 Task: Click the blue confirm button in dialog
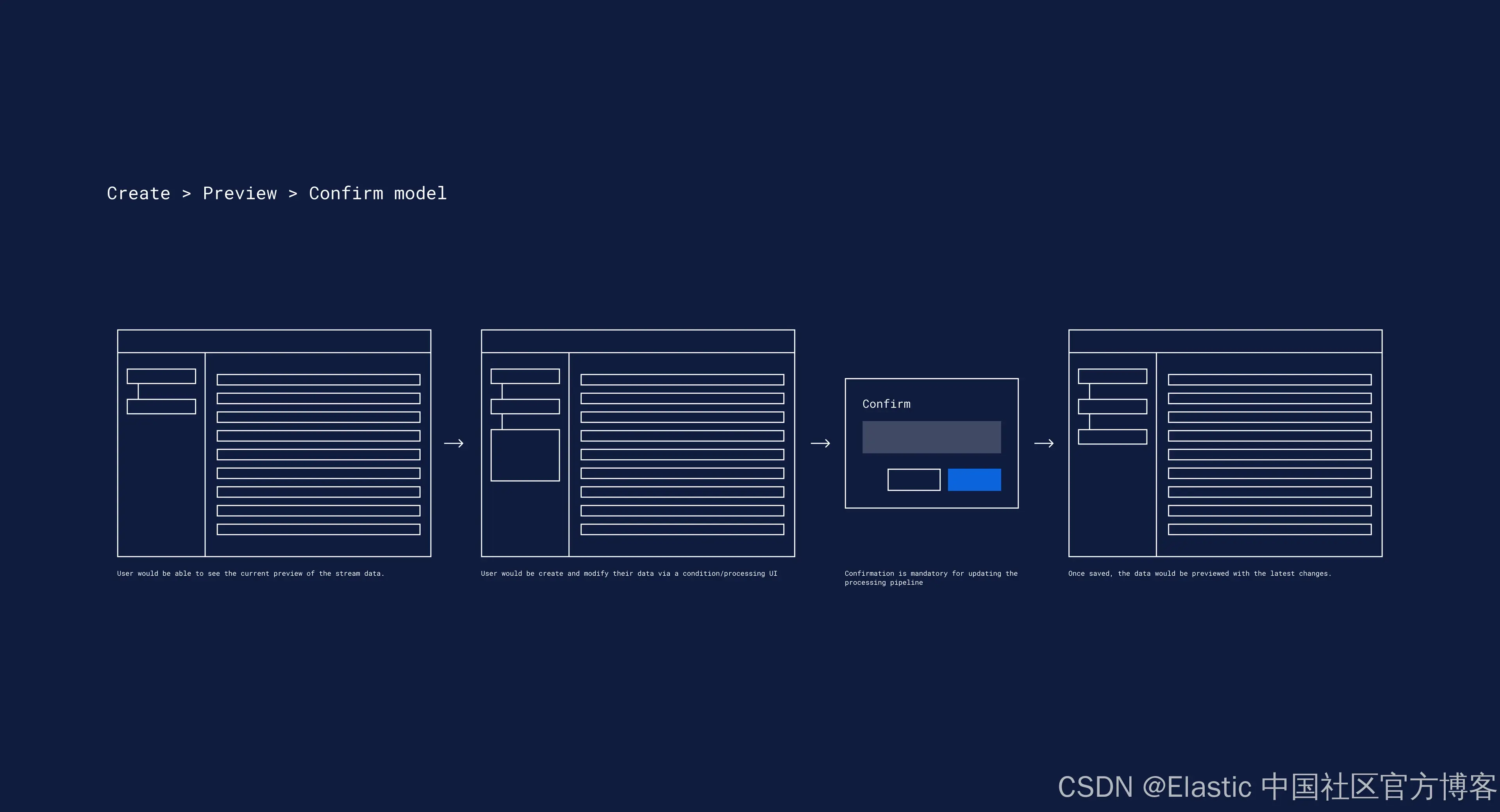coord(974,480)
